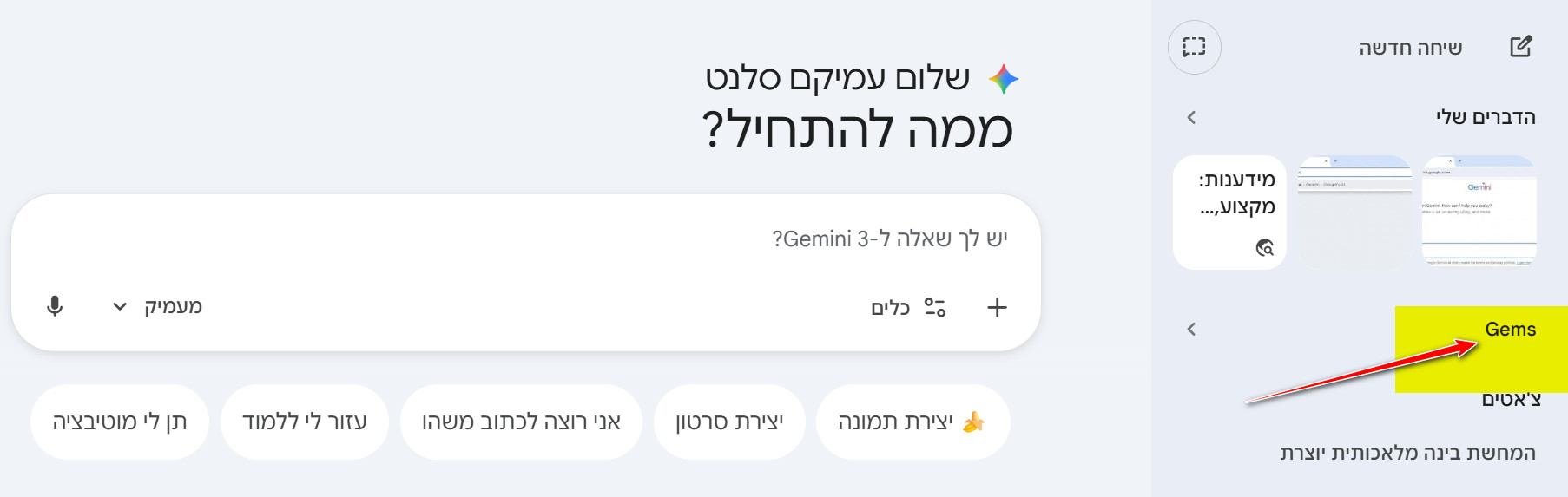This screenshot has width=1568, height=497.
Task: Expand the הדברים שלי section chevron
Action: pos(1191,117)
